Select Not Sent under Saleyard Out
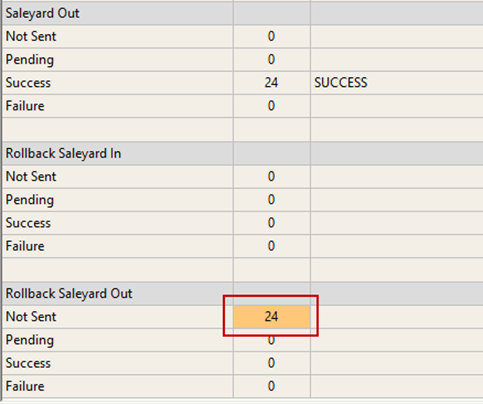This screenshot has width=483, height=404. tap(31, 36)
